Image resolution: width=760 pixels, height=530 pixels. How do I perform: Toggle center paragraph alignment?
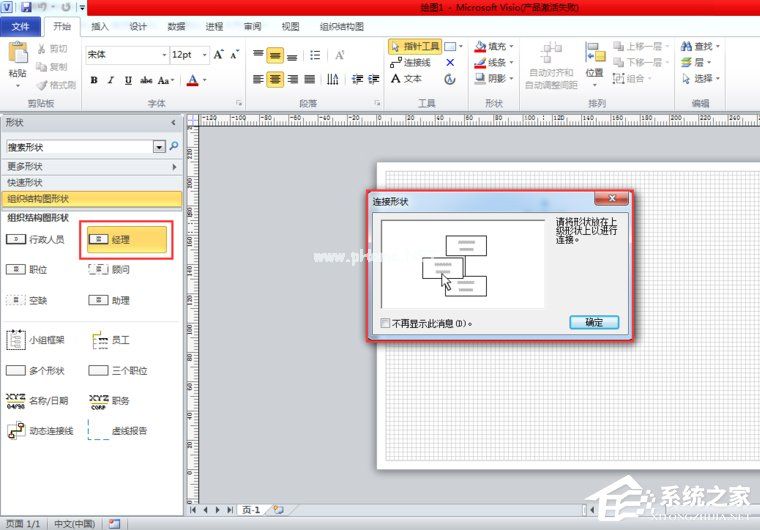(275, 79)
